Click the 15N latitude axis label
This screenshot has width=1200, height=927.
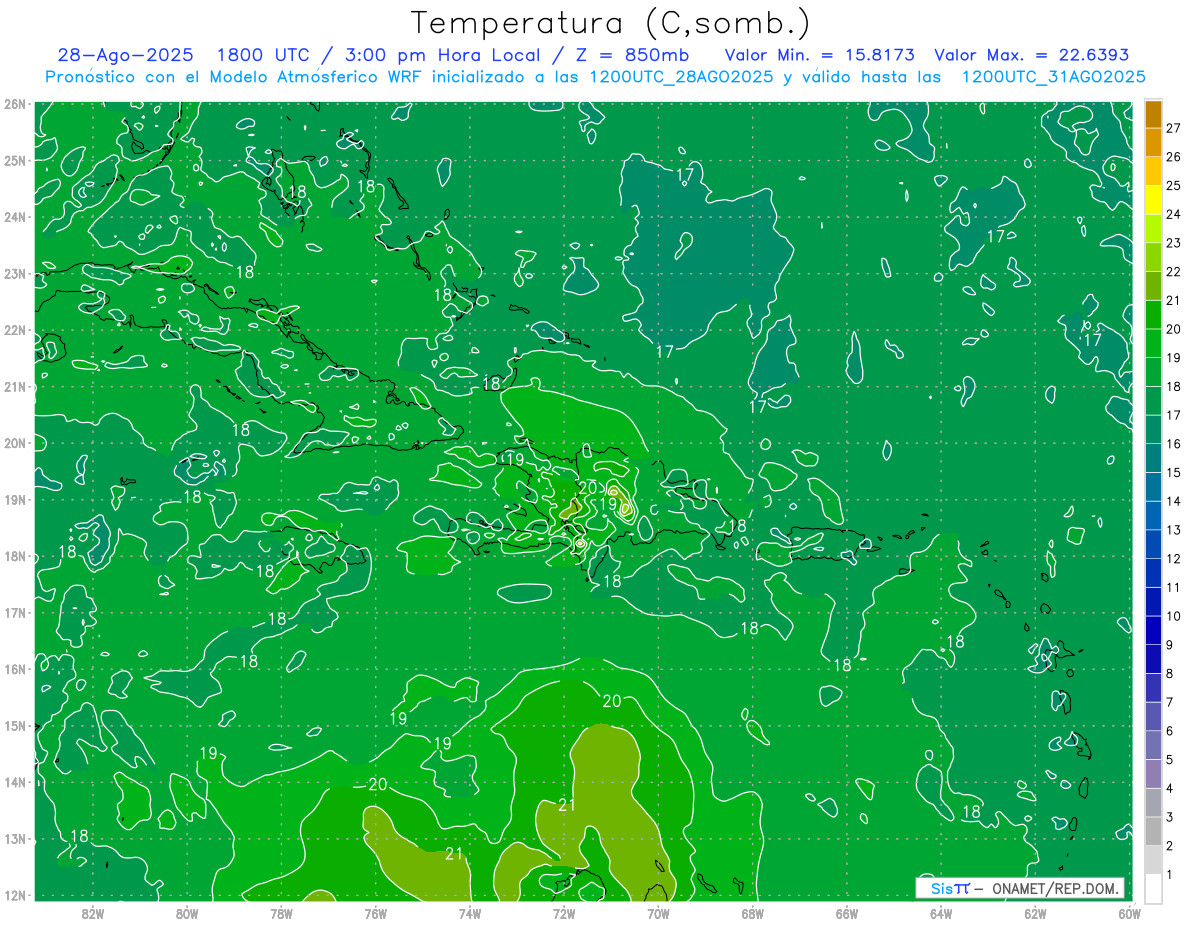[x=14, y=725]
